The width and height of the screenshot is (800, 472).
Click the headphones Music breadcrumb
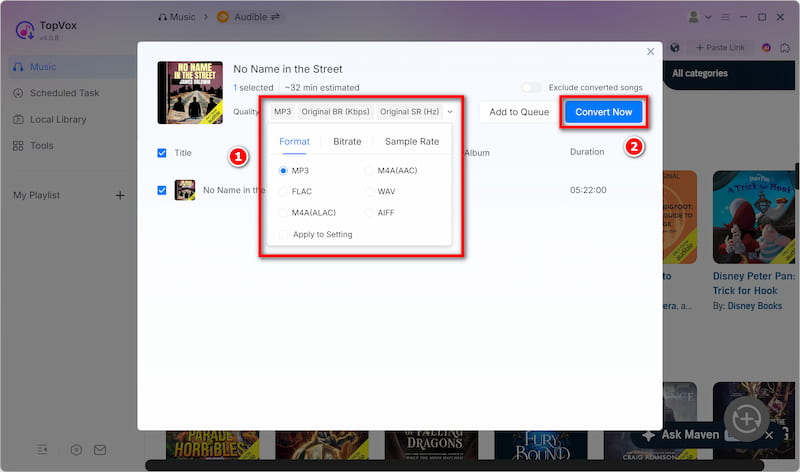pos(177,17)
